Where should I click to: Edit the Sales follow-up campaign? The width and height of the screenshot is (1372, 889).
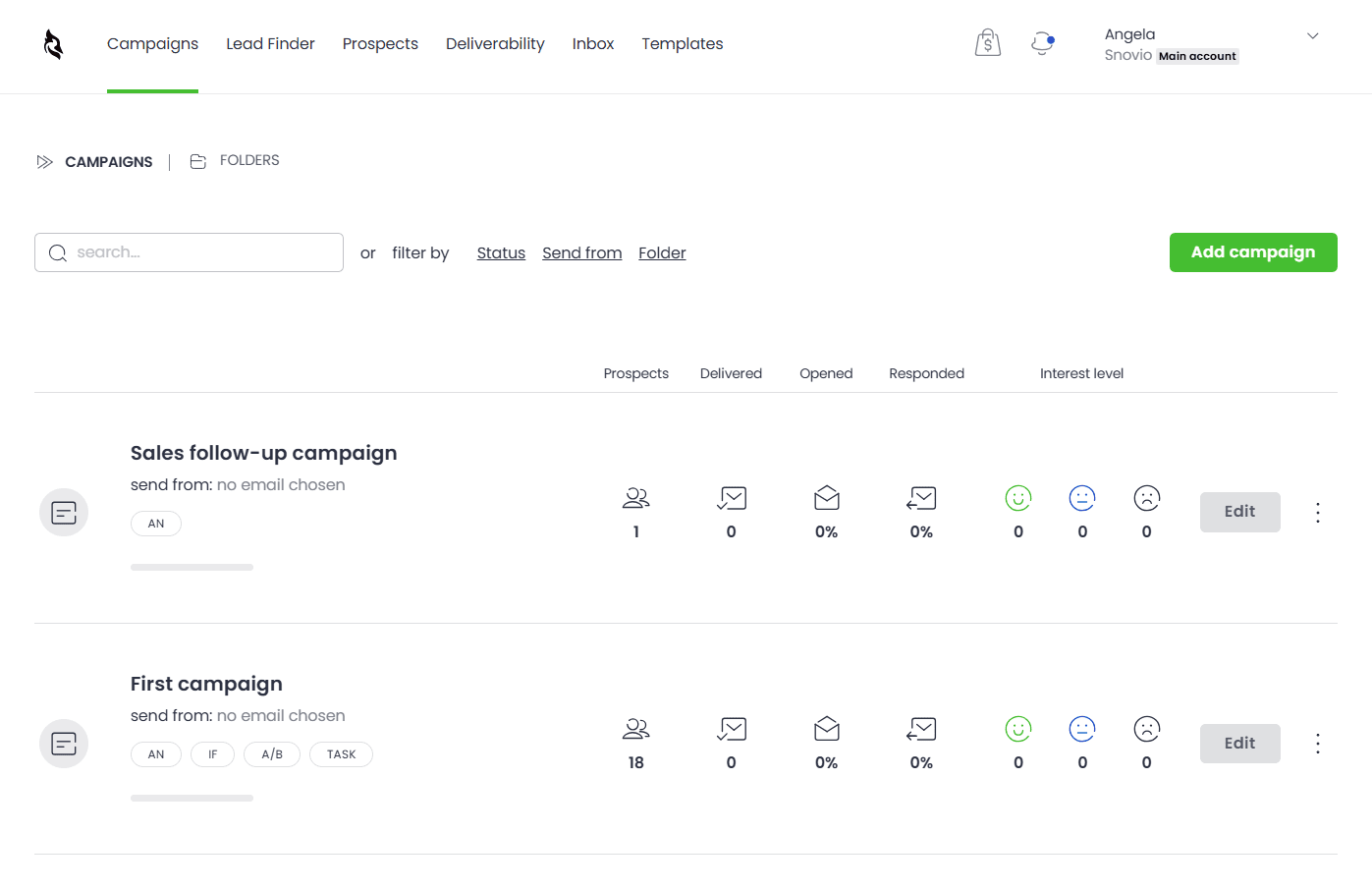coord(1239,512)
